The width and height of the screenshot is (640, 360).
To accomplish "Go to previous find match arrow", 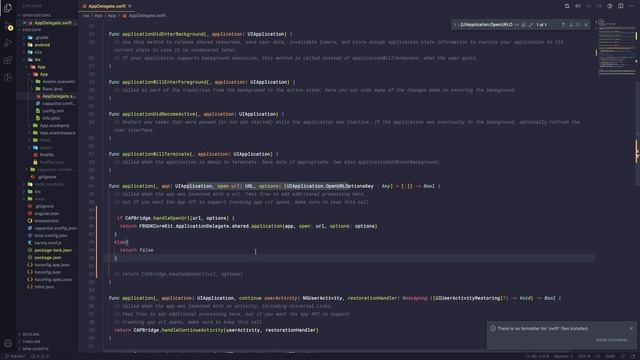I will coord(563,25).
